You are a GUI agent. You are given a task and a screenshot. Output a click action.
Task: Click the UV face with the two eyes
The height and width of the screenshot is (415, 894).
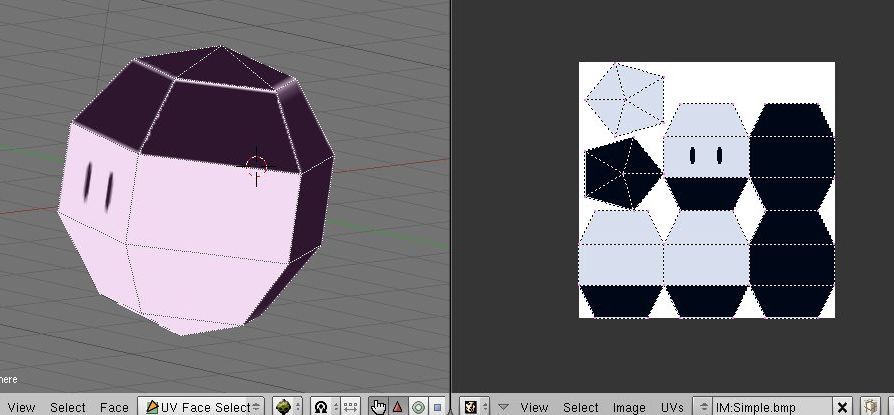pyautogui.click(x=706, y=156)
